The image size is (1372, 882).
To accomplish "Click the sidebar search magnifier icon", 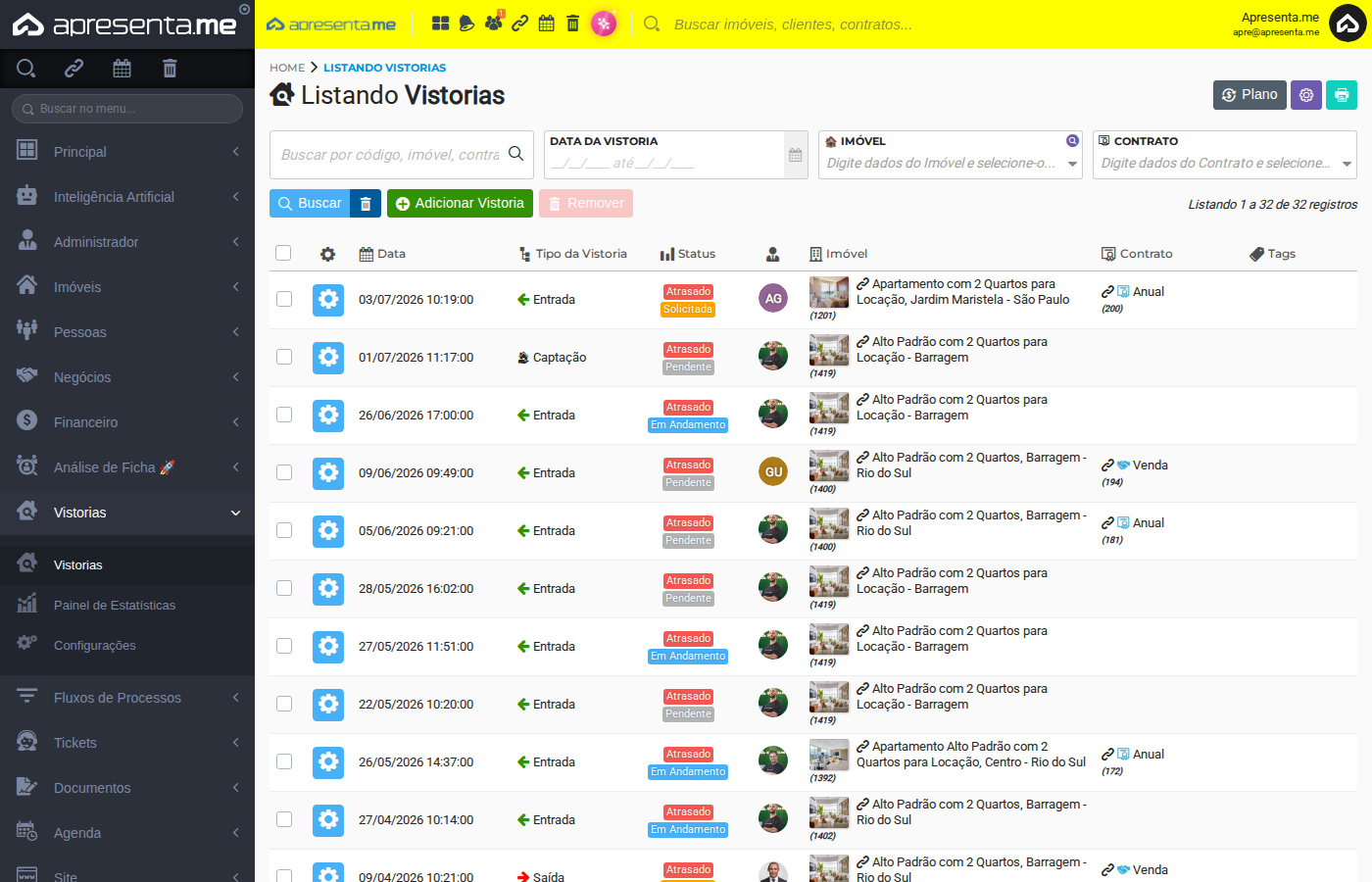I will coord(26,68).
